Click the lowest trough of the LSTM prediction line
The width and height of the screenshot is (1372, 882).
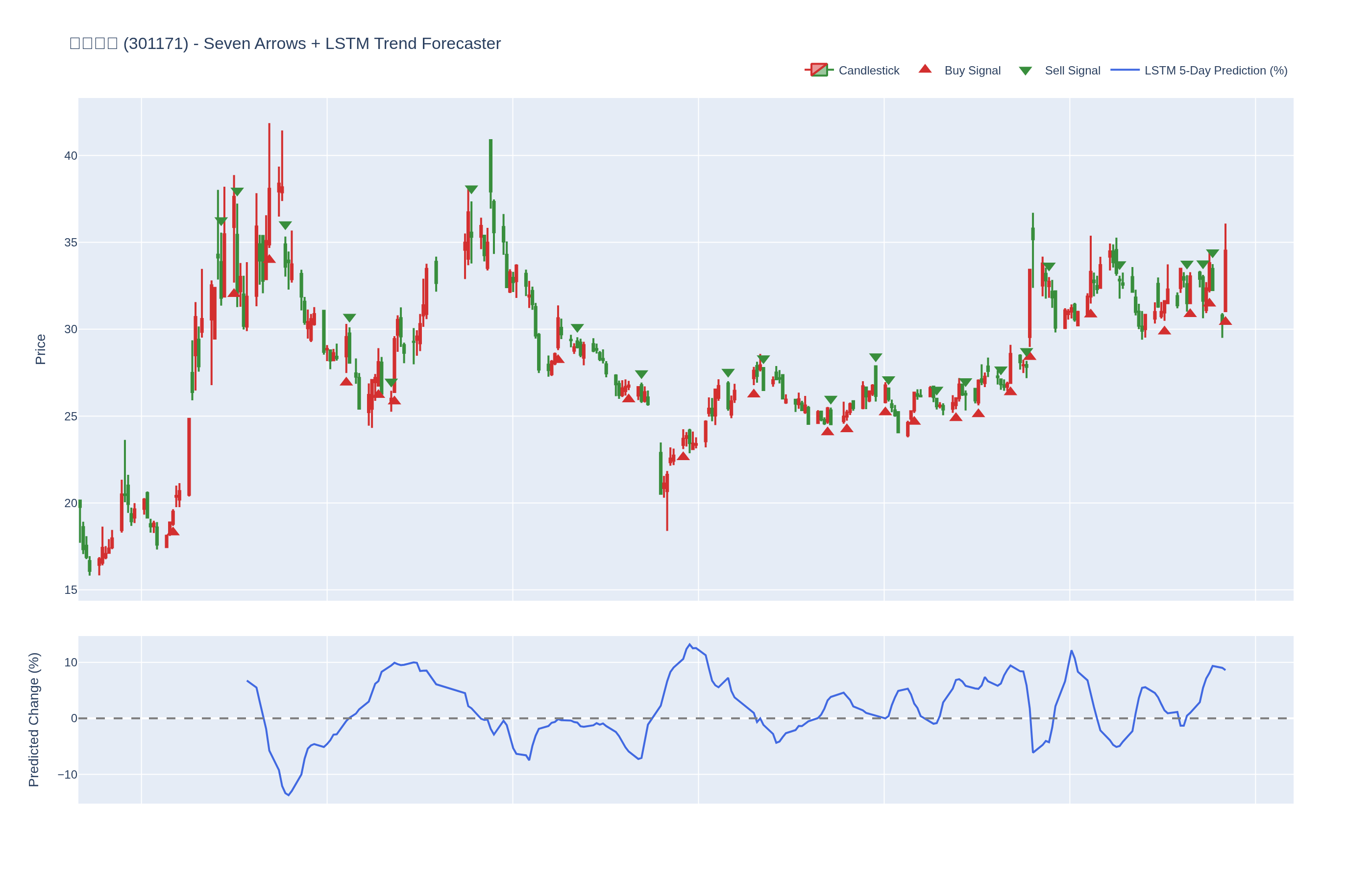coord(288,795)
